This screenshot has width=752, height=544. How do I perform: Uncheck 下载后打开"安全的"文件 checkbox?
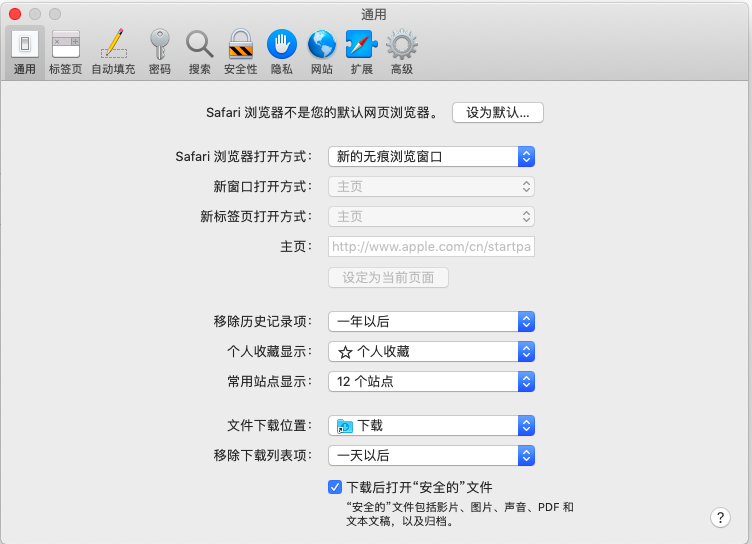pos(335,488)
